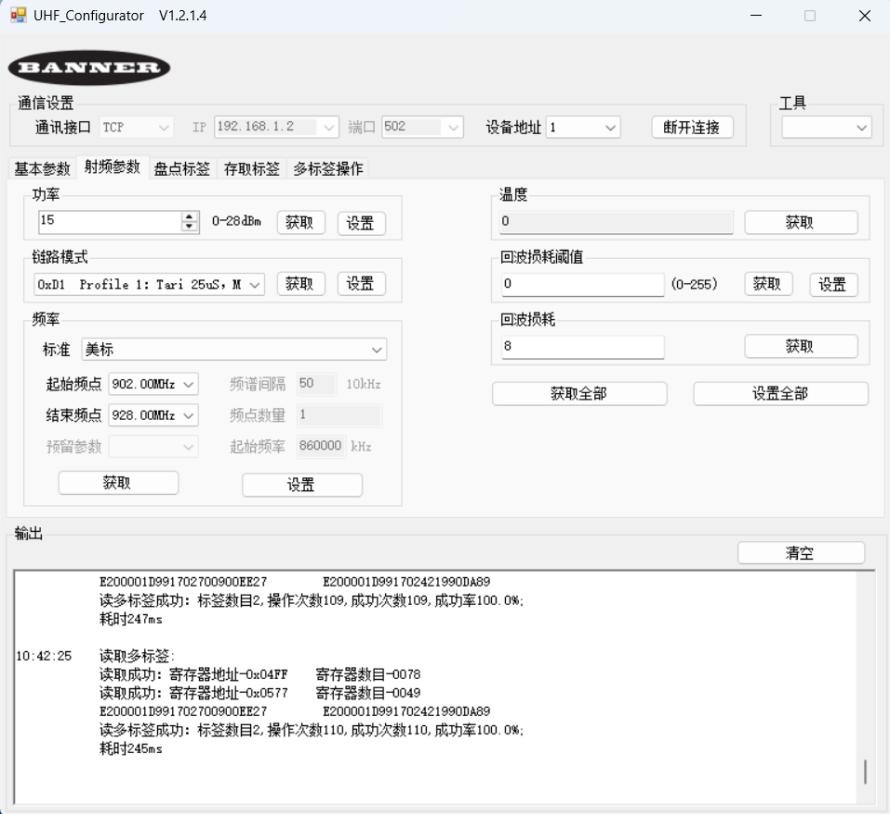The height and width of the screenshot is (814, 890).
Task: Open the 存取标签 tab
Action: pos(251,169)
